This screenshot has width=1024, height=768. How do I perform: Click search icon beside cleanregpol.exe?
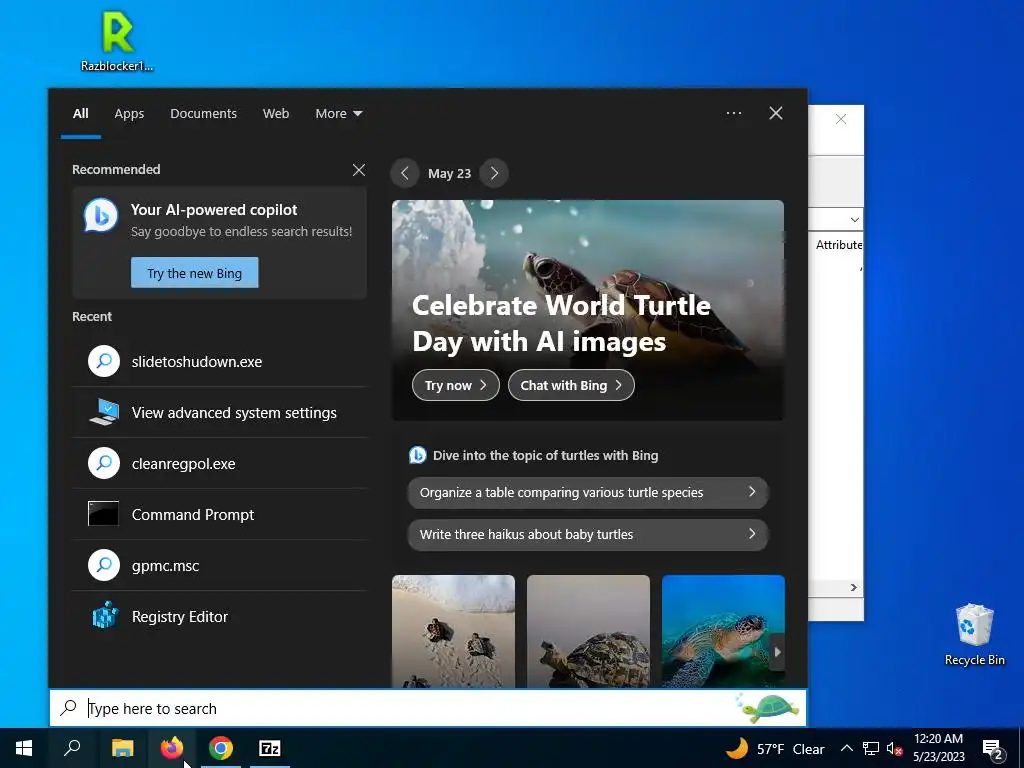(x=104, y=463)
